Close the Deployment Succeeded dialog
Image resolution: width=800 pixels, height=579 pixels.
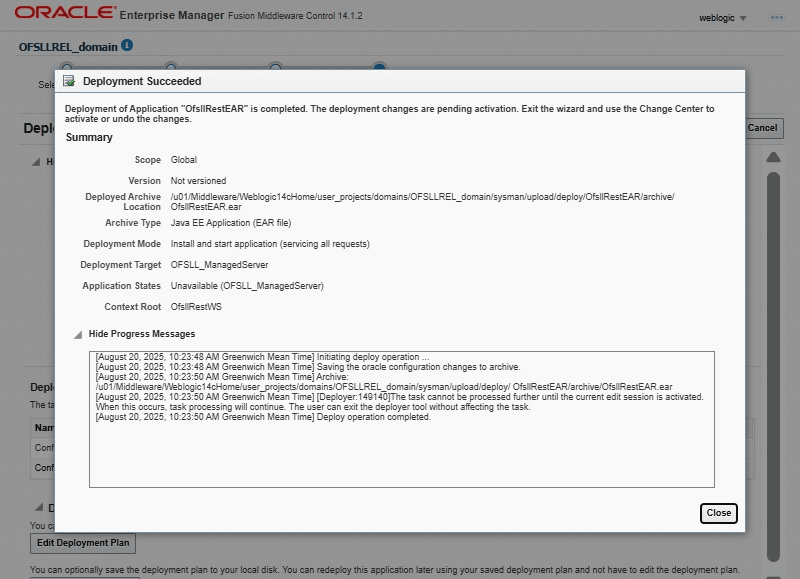[718, 513]
